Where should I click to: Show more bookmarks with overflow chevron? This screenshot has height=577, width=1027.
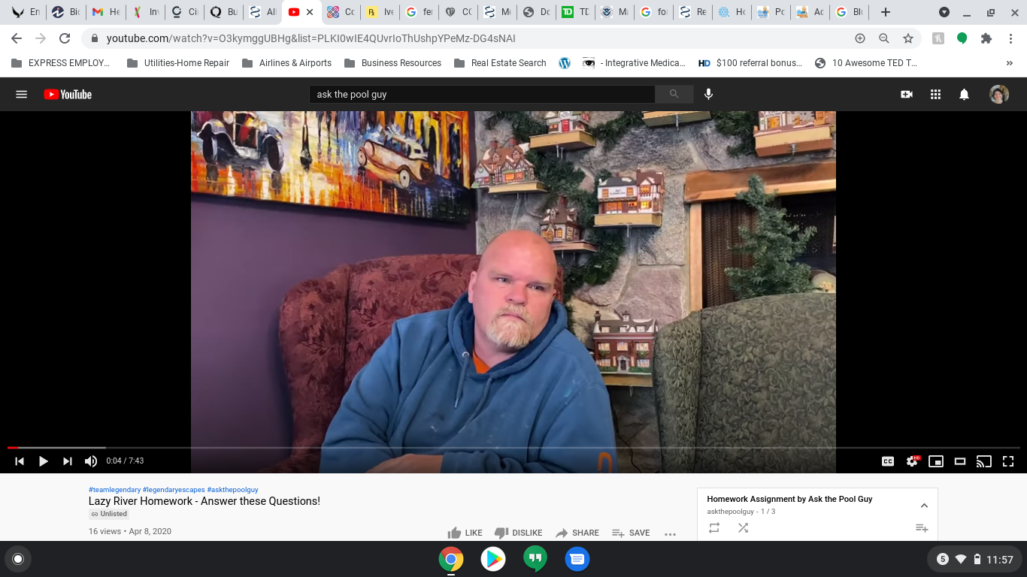click(x=1009, y=63)
